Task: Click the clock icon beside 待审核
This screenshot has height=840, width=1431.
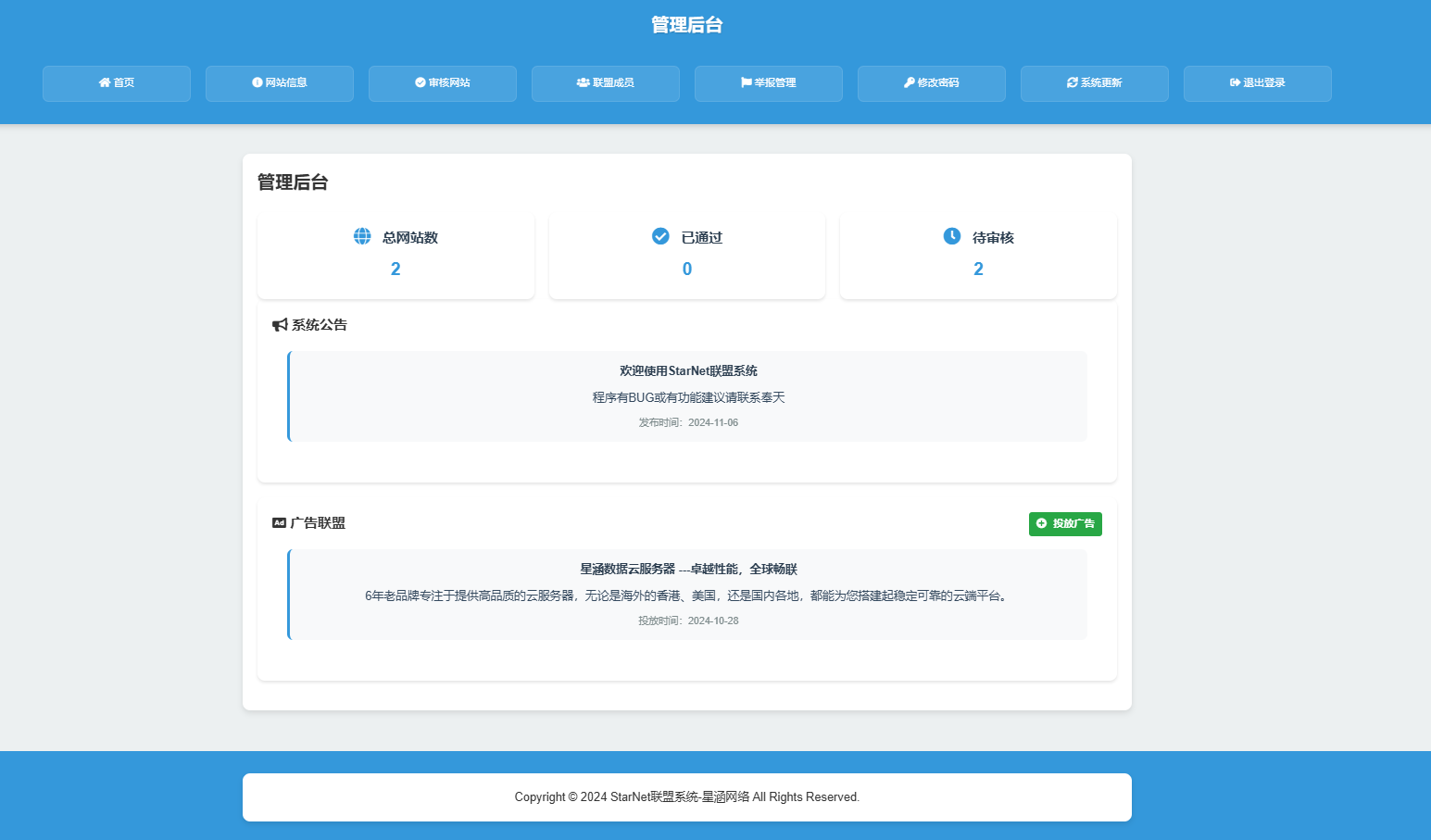Action: coord(952,236)
